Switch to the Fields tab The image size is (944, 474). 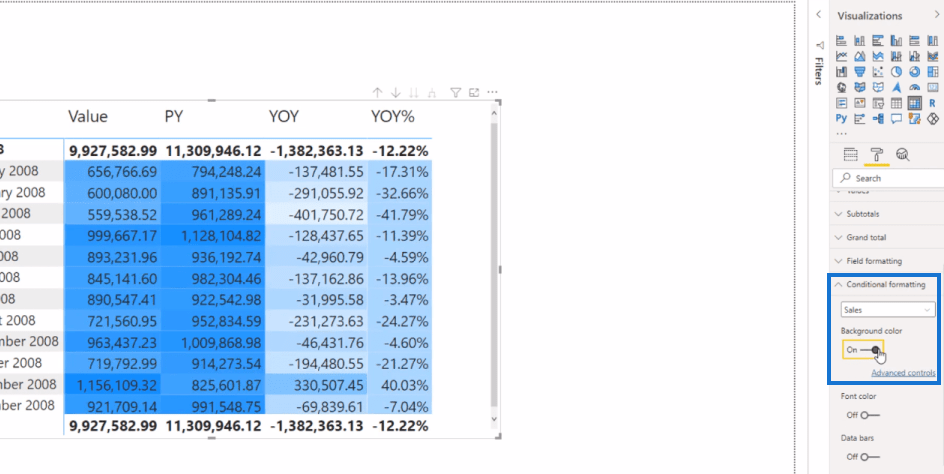850,155
